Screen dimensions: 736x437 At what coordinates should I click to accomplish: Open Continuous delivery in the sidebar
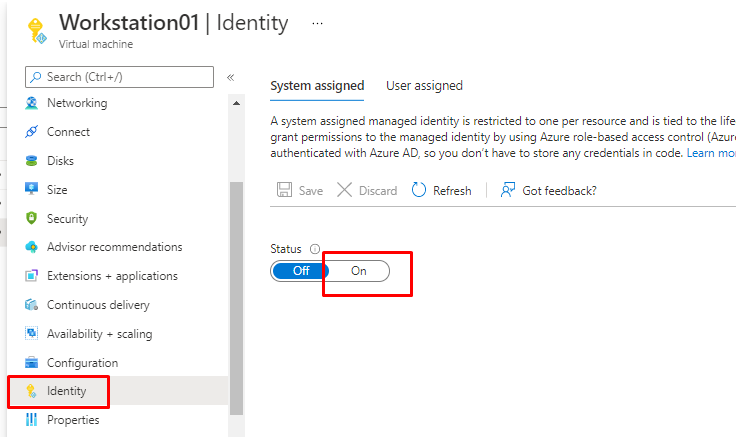(x=98, y=305)
